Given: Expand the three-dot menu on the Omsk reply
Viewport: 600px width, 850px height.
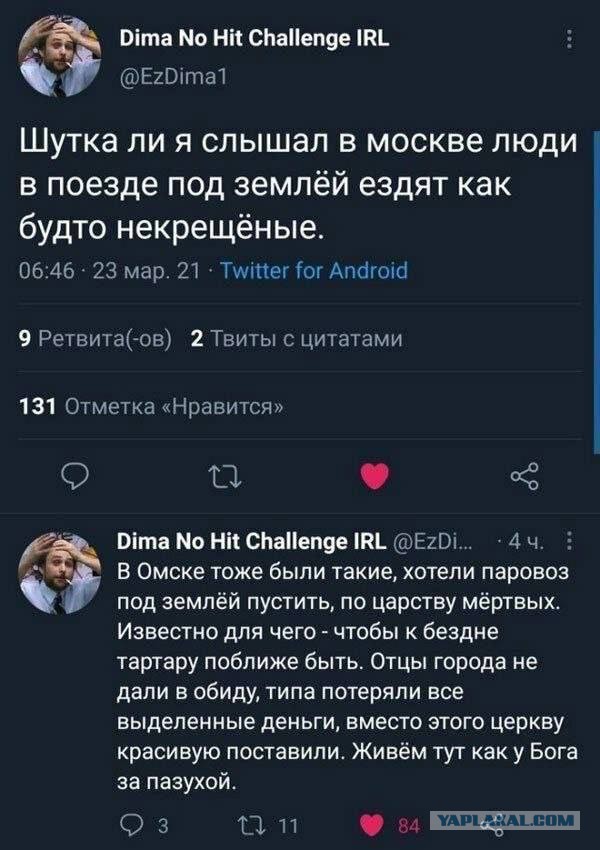Looking at the screenshot, I should 570,544.
